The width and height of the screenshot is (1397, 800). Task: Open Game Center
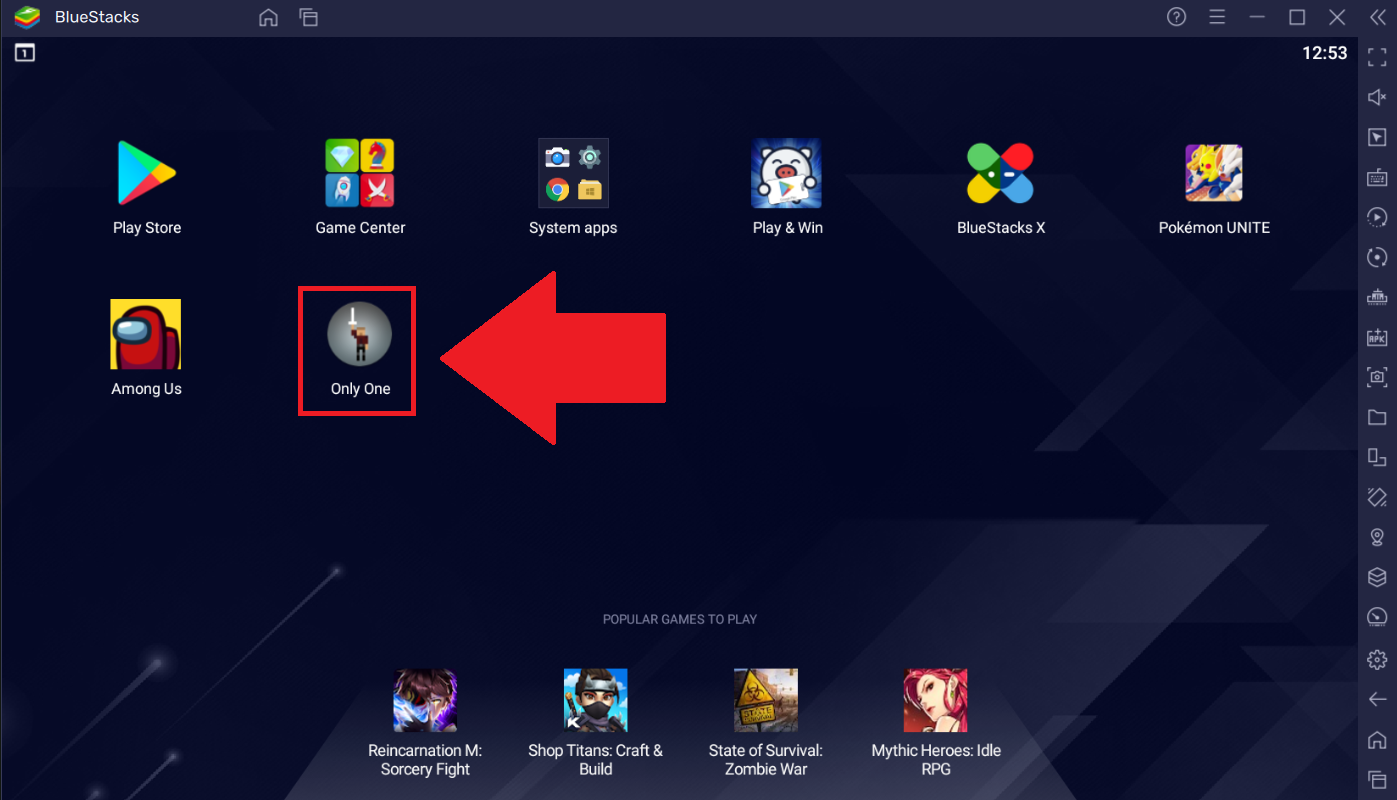tap(360, 173)
